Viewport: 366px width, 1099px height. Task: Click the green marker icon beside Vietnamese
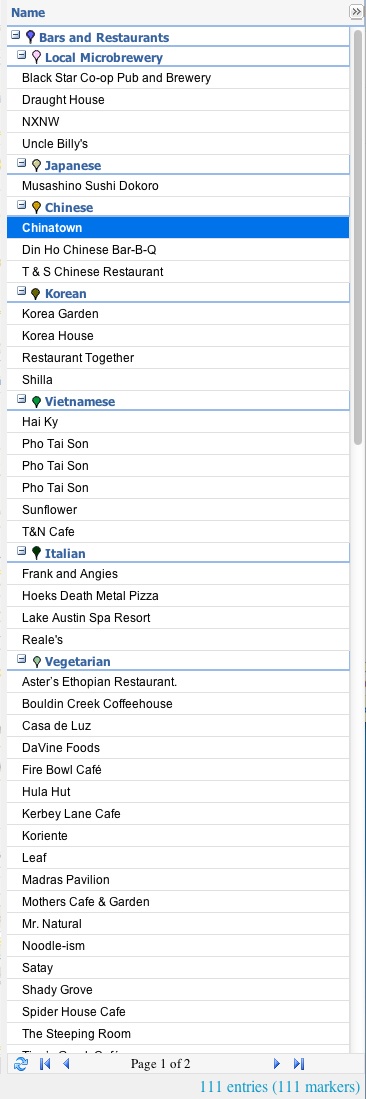(36, 401)
